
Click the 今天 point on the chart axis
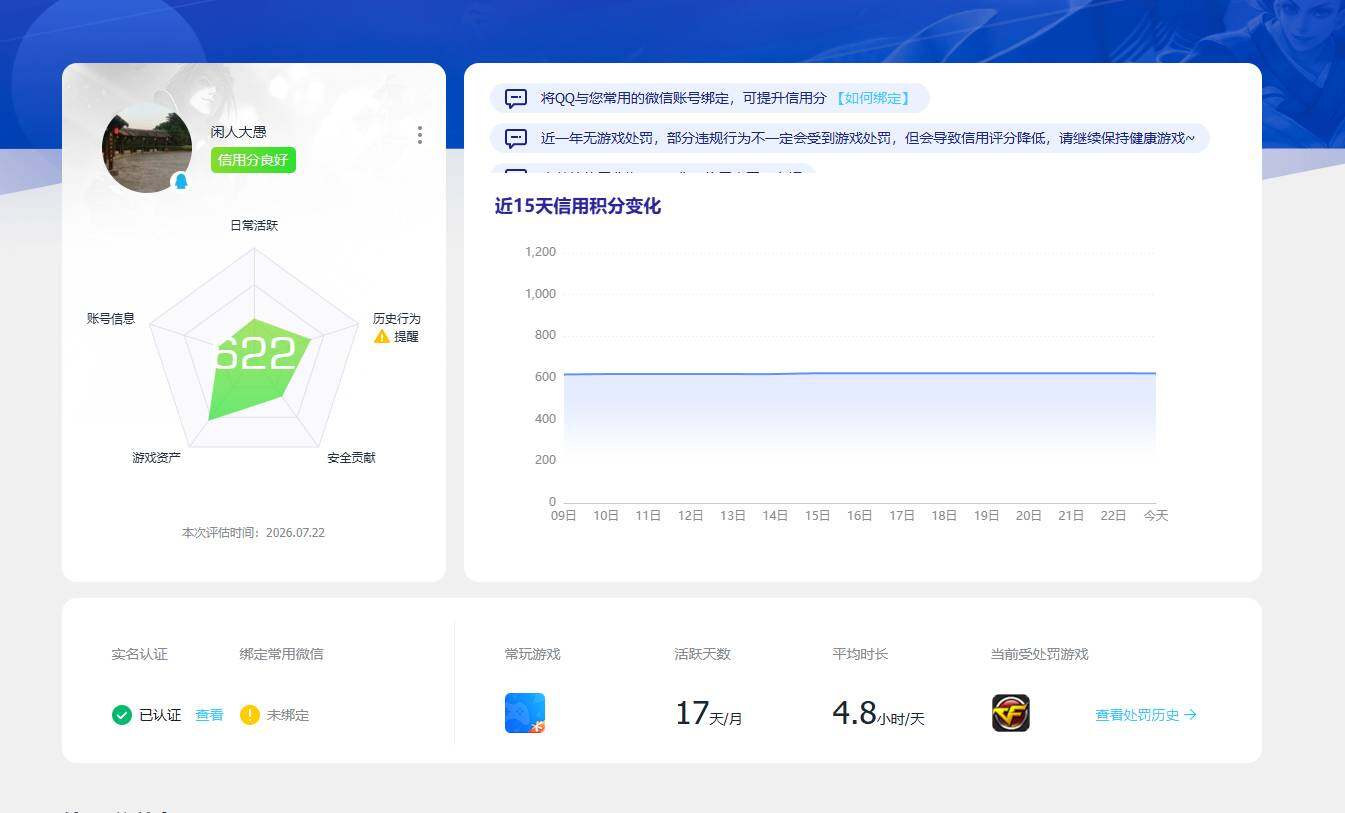pos(1156,516)
